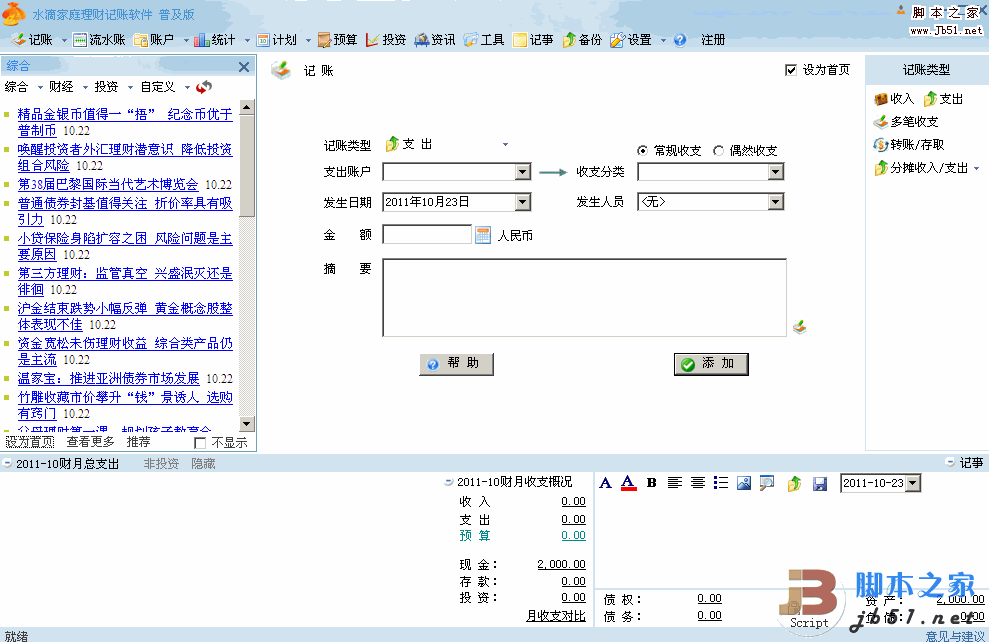Click the 月收支对比 link
Screen dimensions: 989x642
coord(556,616)
